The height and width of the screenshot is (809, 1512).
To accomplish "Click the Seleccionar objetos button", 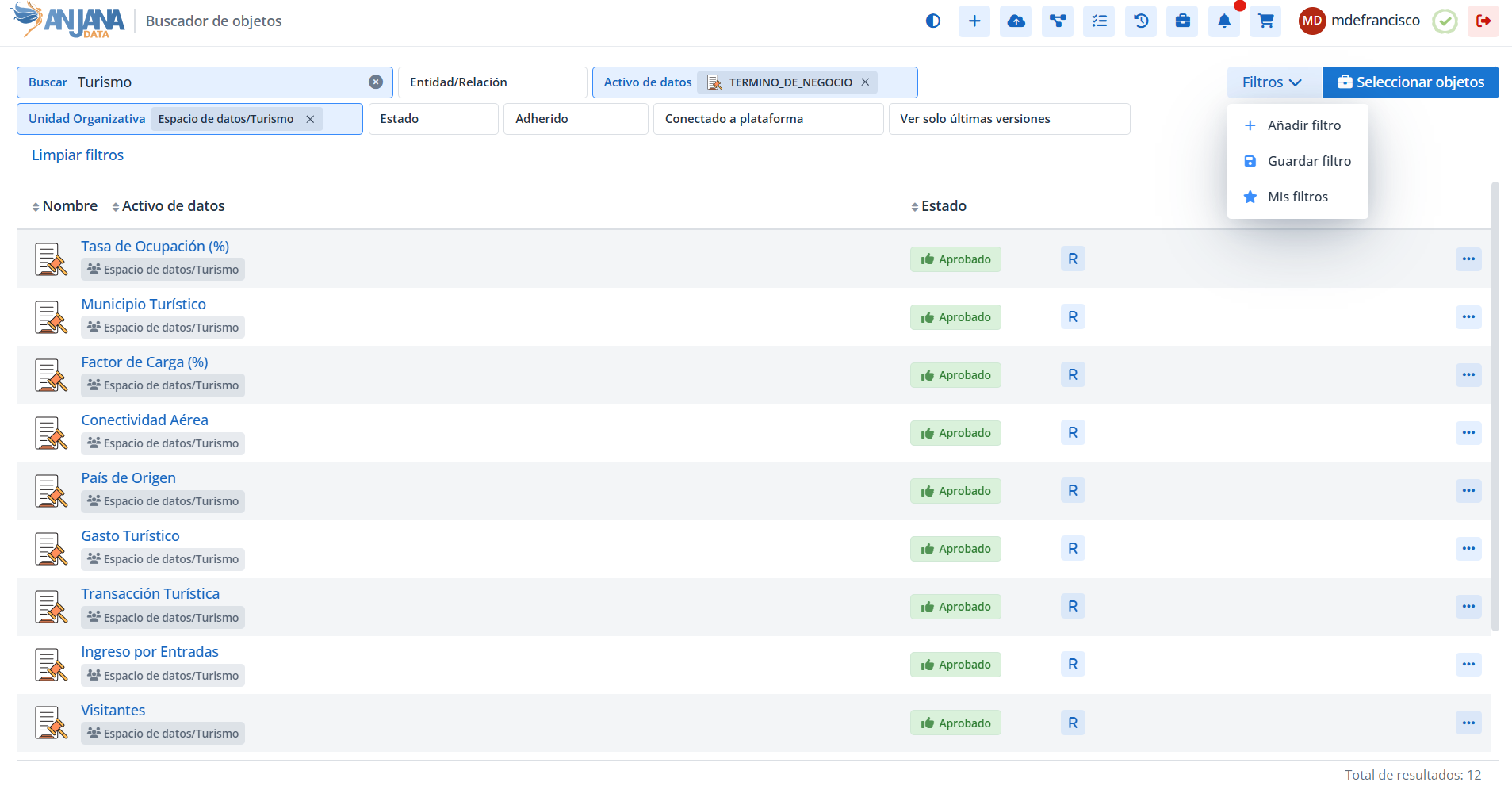I will [1411, 82].
